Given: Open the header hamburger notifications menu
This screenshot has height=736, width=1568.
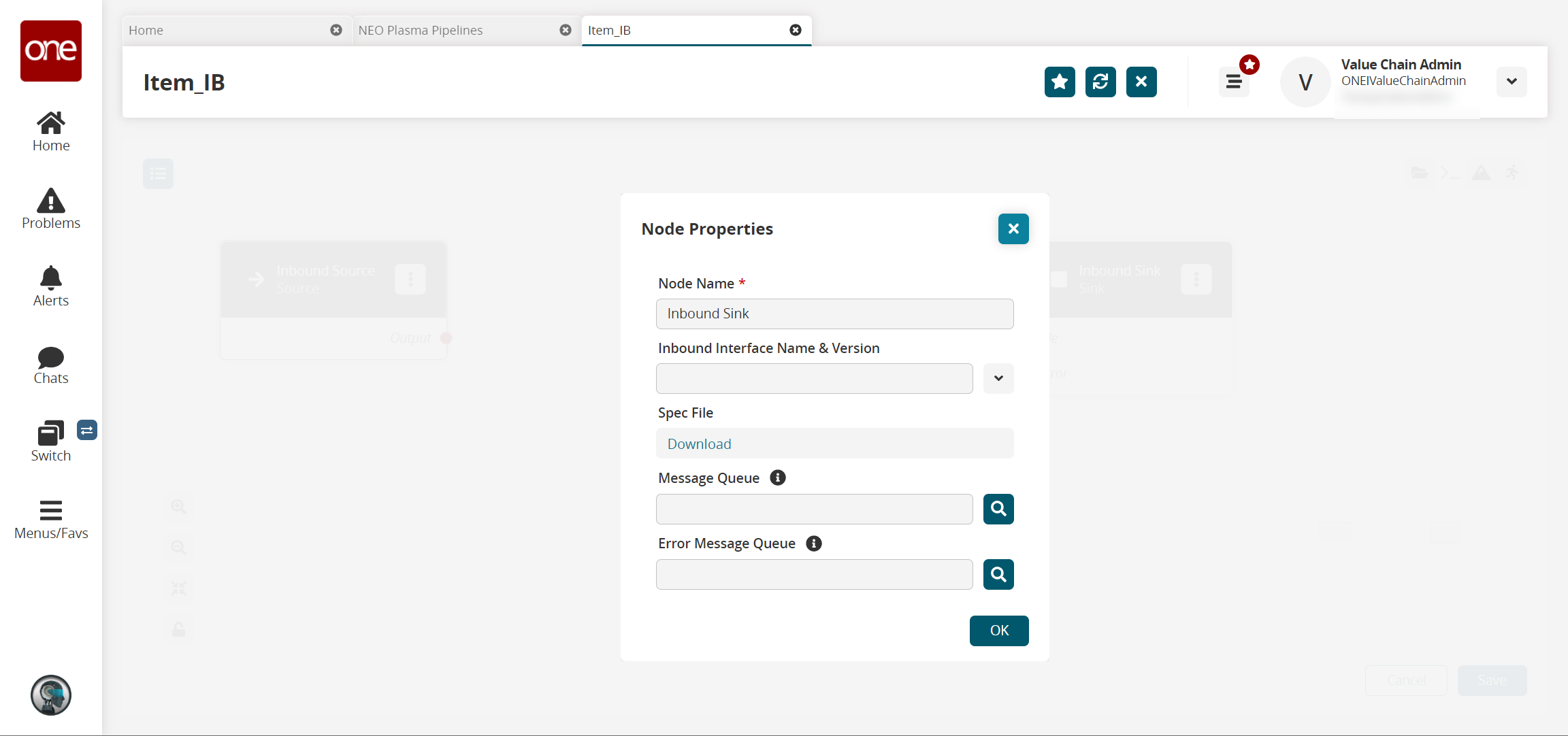Looking at the screenshot, I should pyautogui.click(x=1234, y=82).
